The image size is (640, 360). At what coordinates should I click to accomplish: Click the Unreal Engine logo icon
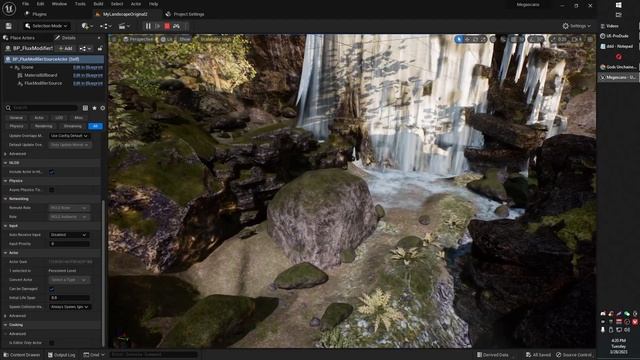click(x=9, y=8)
